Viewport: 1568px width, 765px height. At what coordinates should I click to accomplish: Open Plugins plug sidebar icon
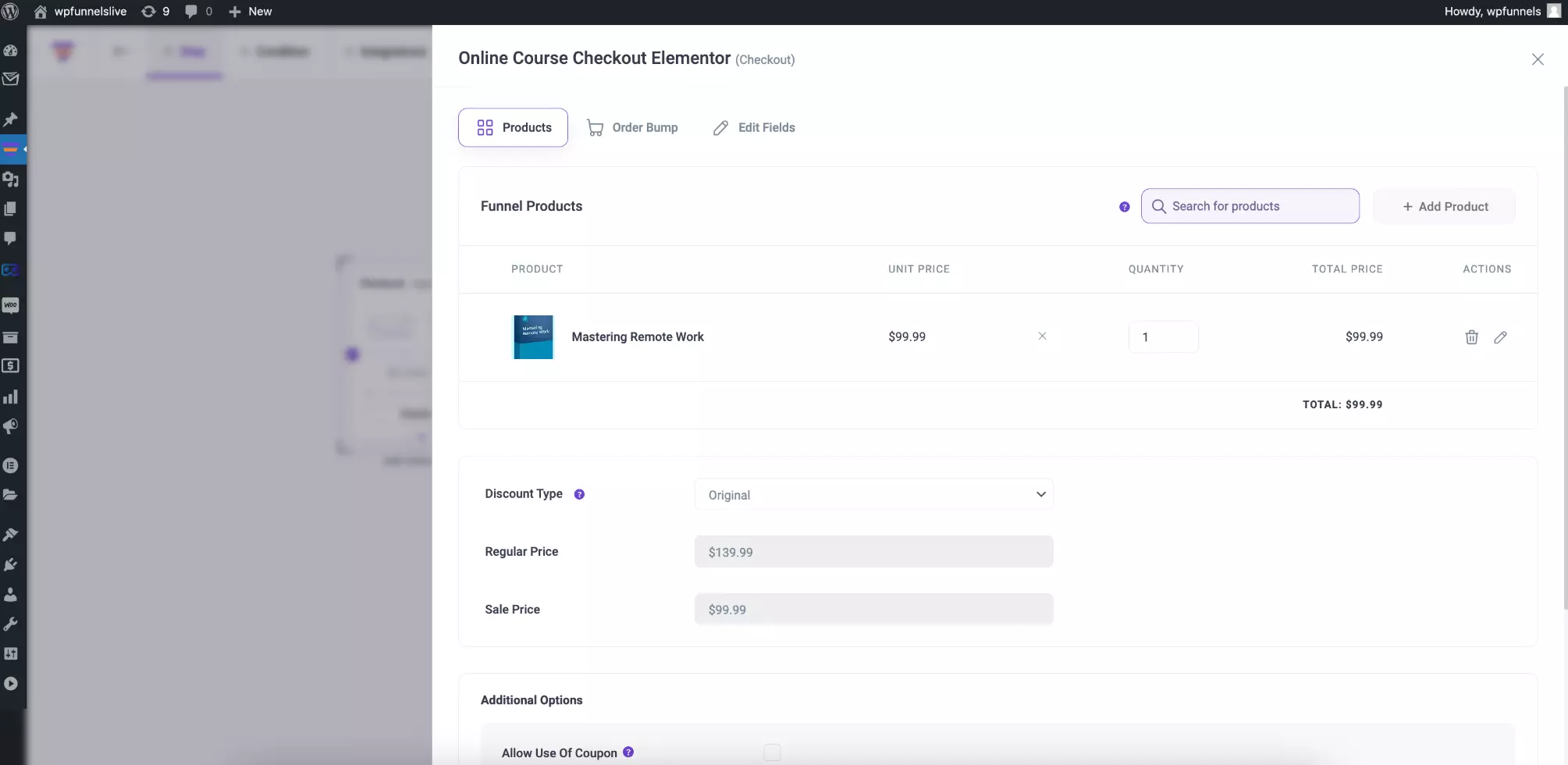(11, 564)
